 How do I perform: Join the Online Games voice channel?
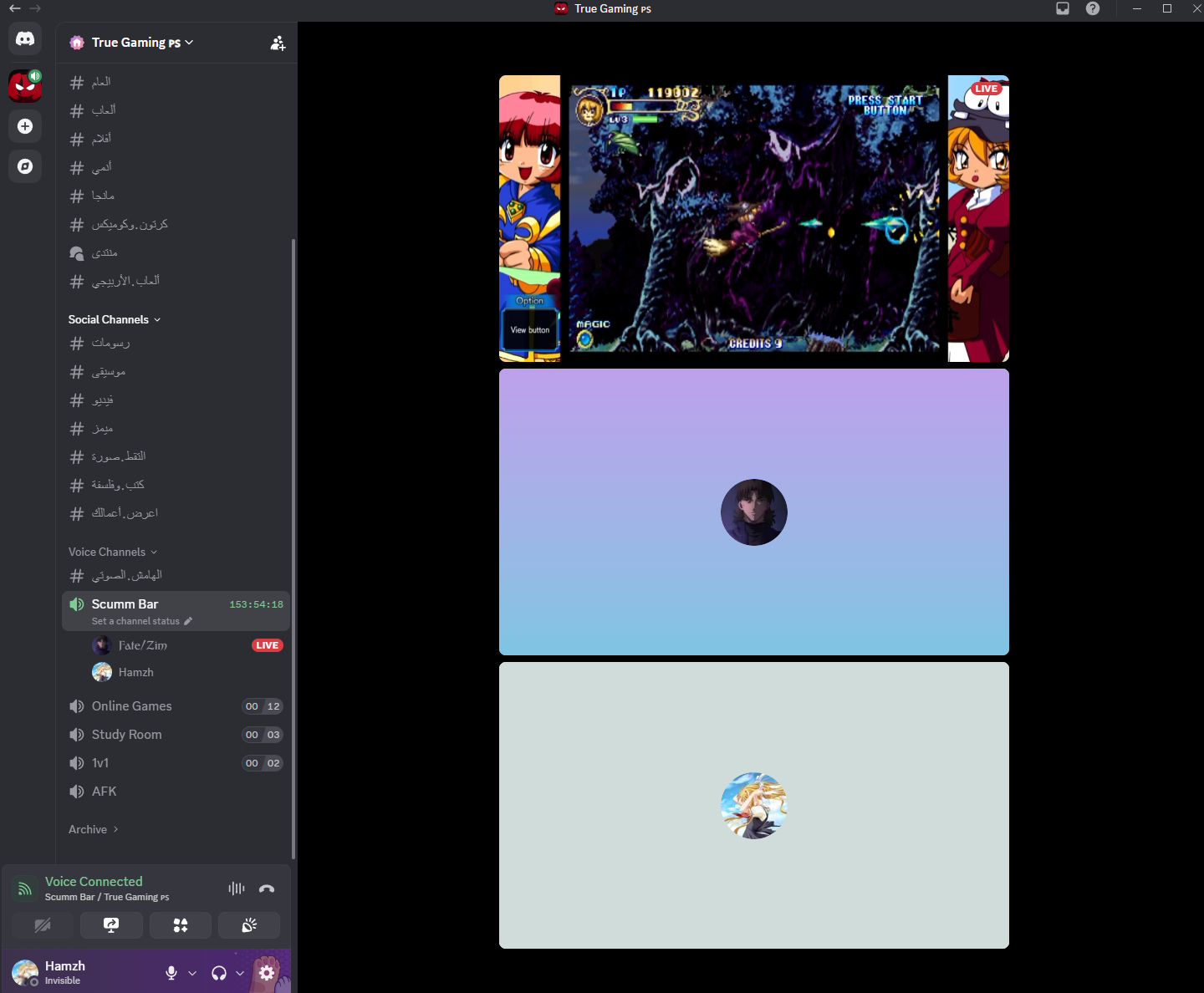(x=176, y=706)
